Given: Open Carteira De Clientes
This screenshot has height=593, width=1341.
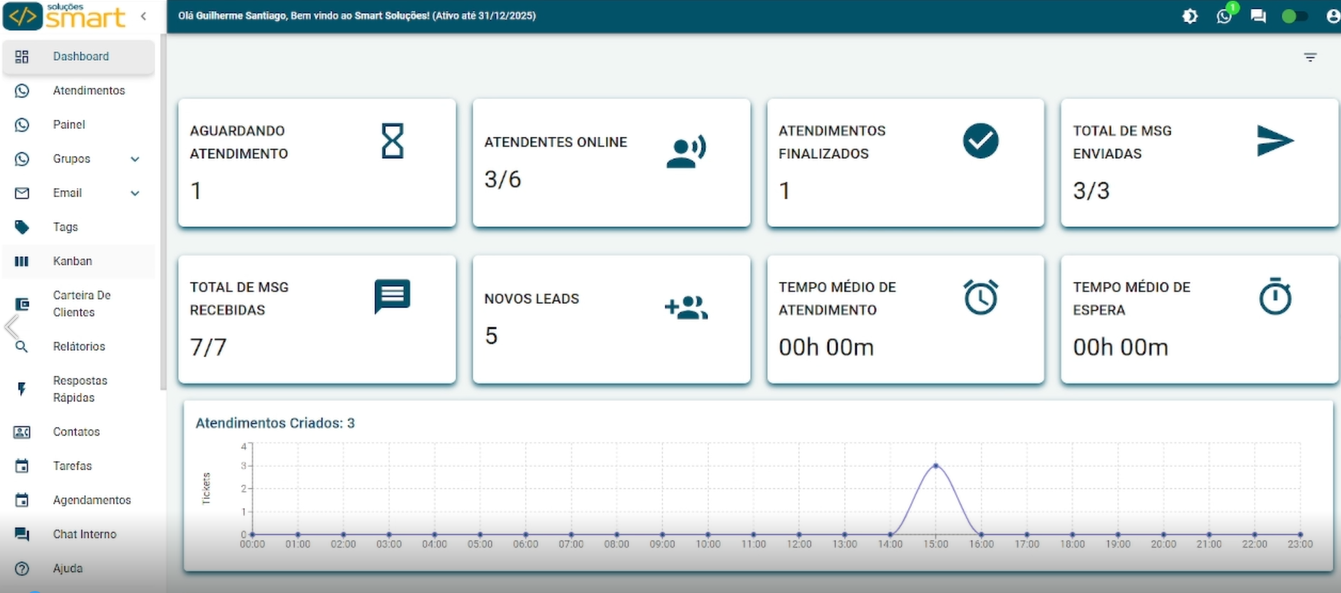Looking at the screenshot, I should [x=78, y=304].
